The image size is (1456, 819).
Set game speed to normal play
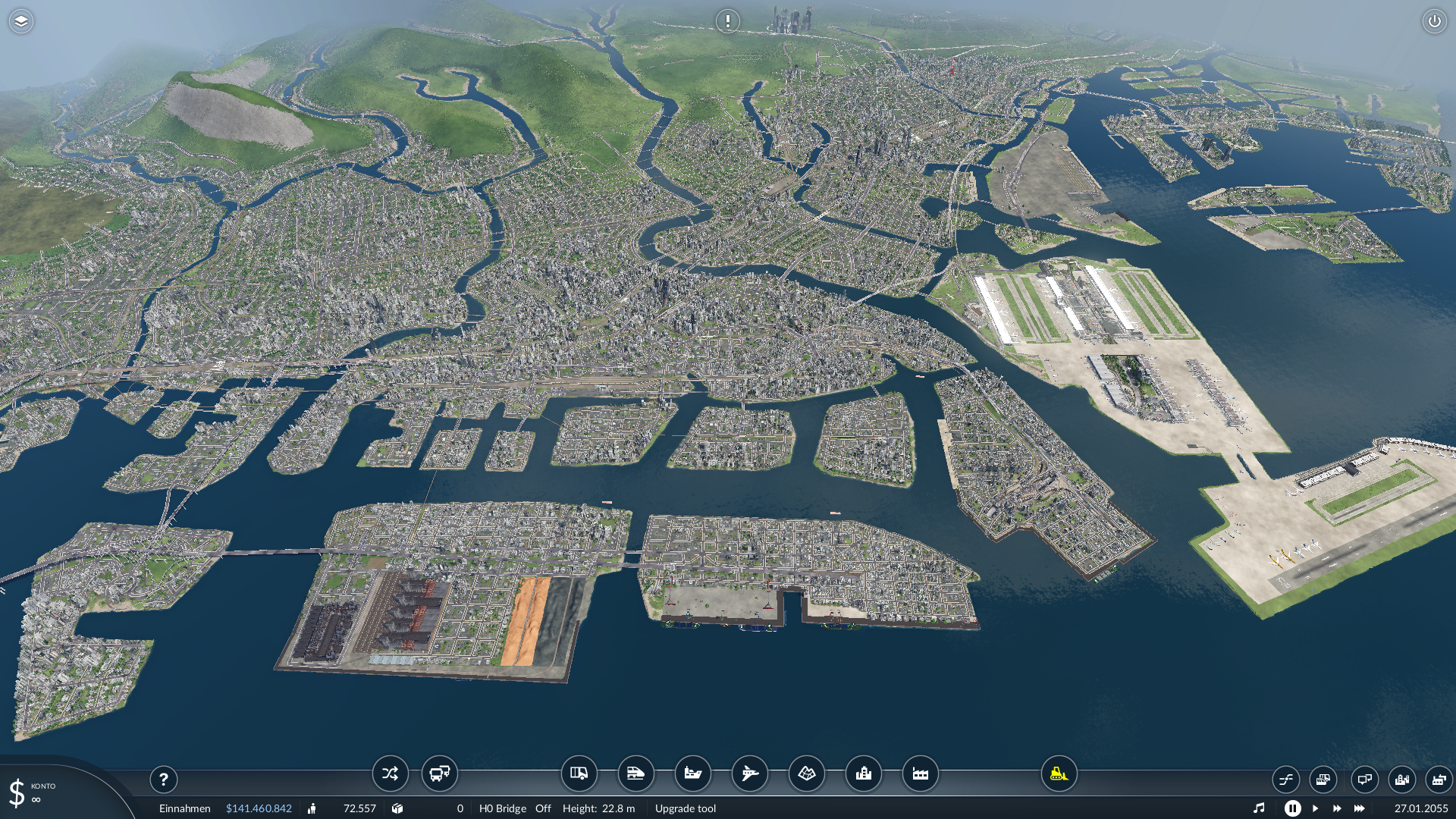coord(1316,808)
